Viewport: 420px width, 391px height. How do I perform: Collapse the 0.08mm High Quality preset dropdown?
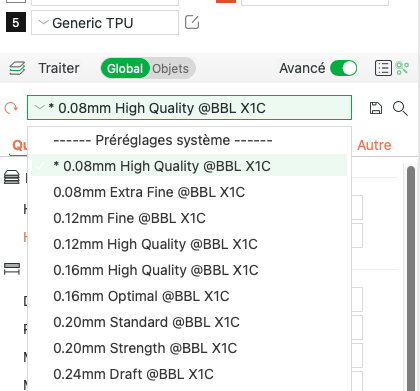(x=189, y=108)
